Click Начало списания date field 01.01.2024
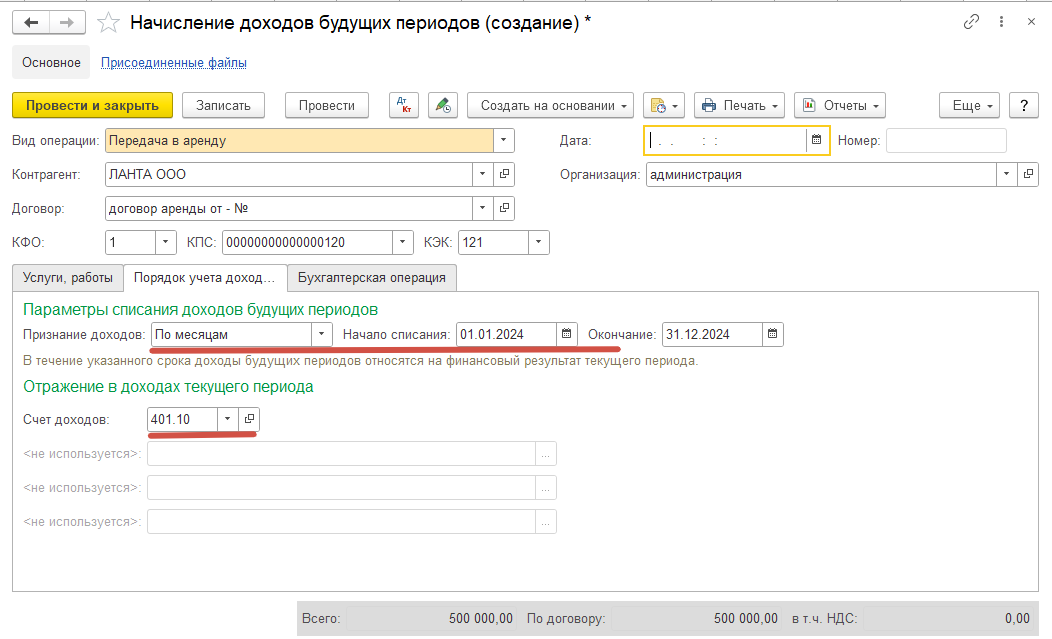This screenshot has height=639, width=1052. [x=507, y=334]
